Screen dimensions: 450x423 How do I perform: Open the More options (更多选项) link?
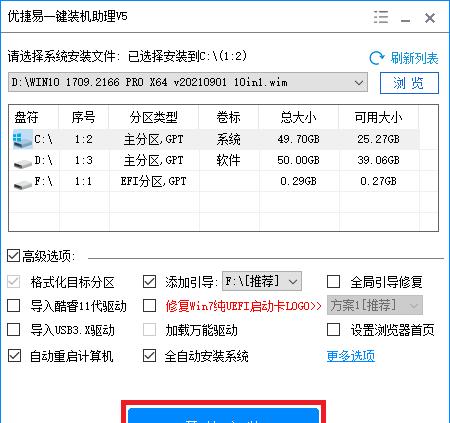click(x=351, y=356)
